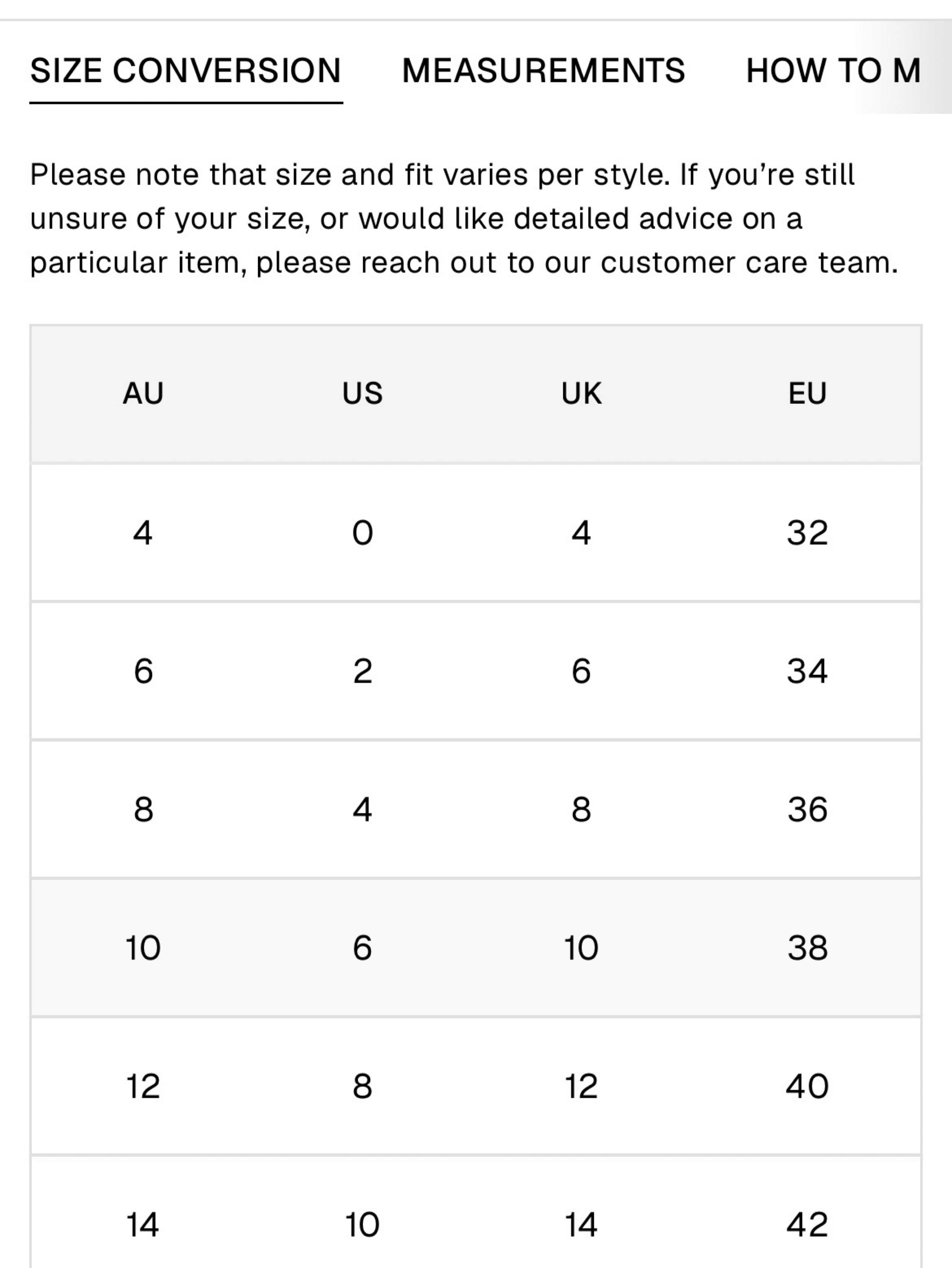The width and height of the screenshot is (952, 1268).
Task: Select the US size 2 cell
Action: click(362, 671)
